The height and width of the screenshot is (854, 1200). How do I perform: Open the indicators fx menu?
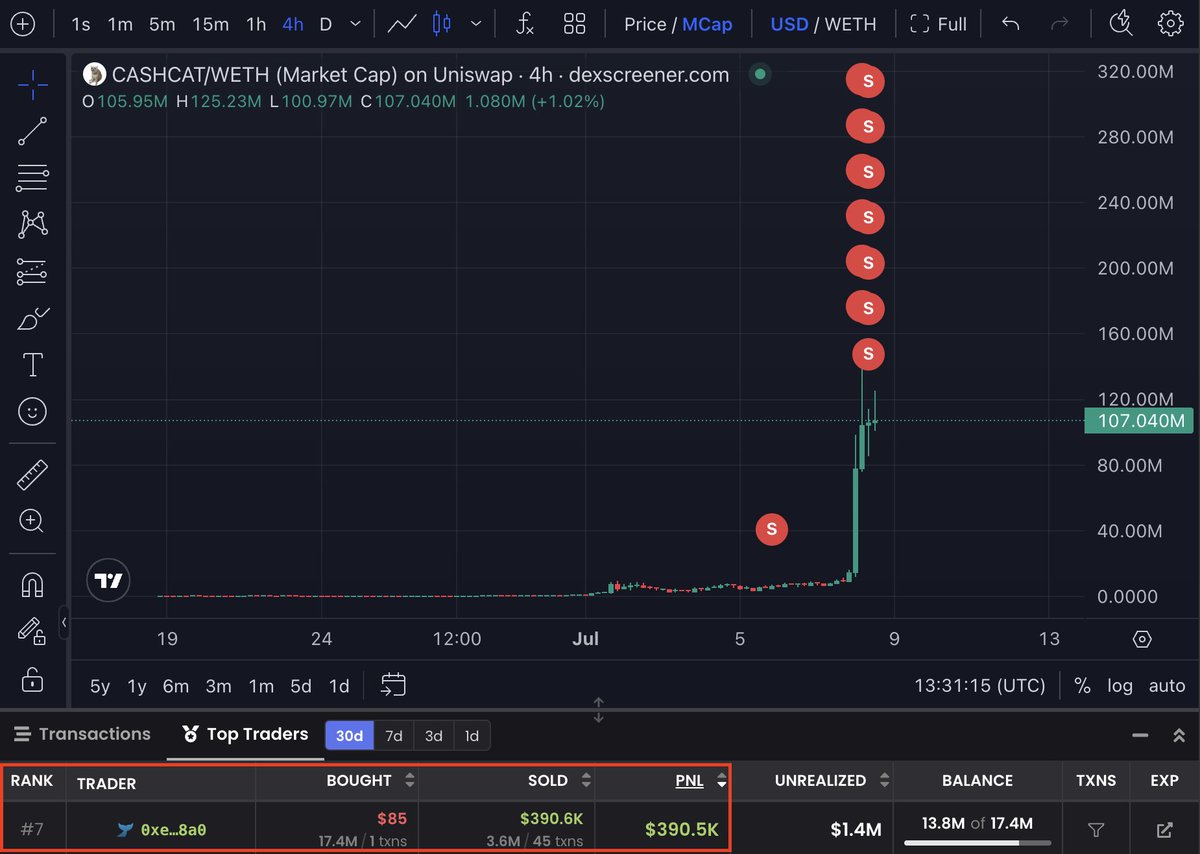tap(525, 24)
